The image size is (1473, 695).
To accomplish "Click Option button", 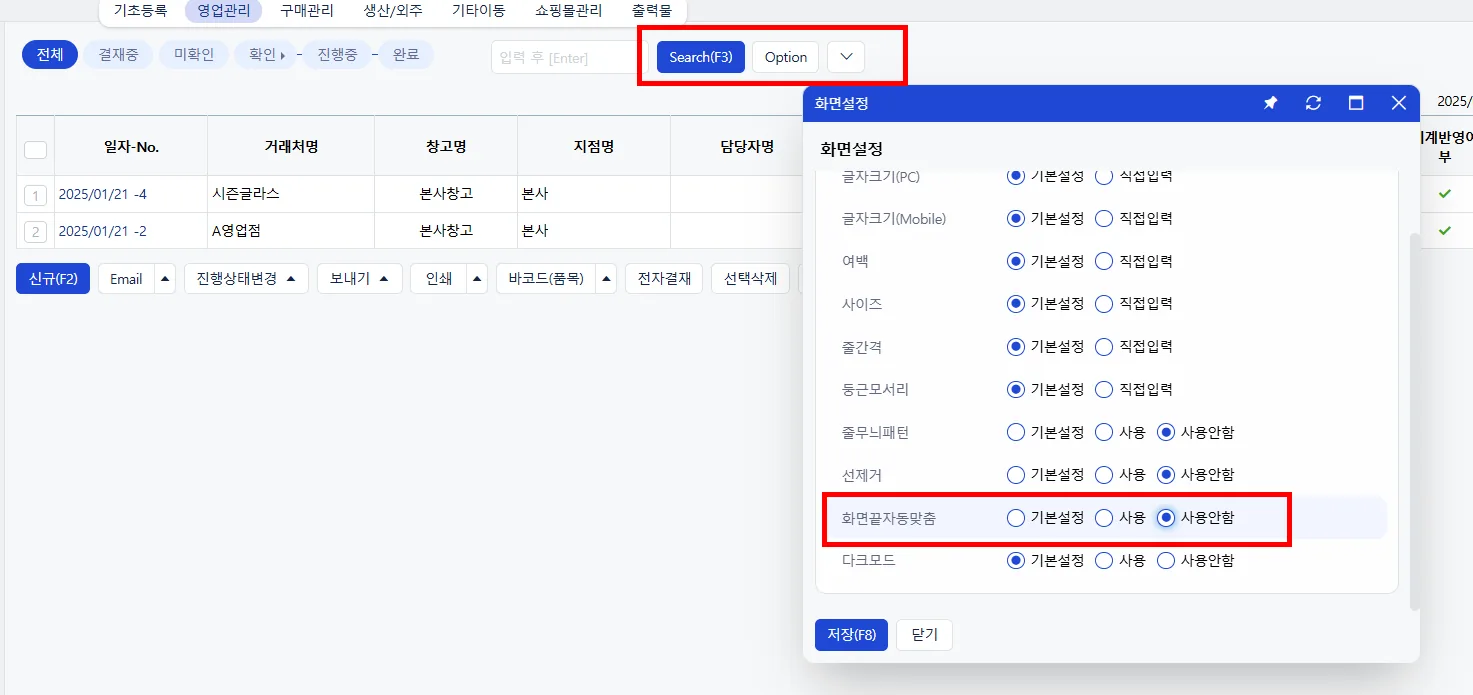I will coord(785,57).
